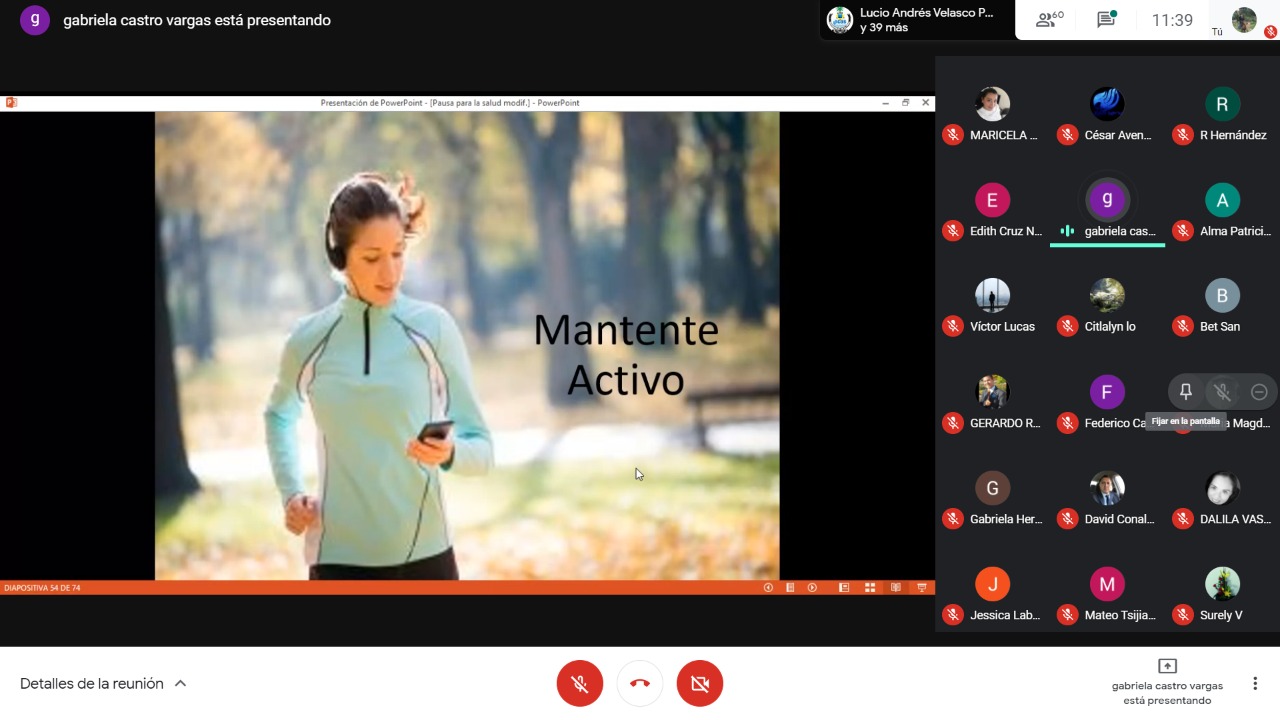The height and width of the screenshot is (720, 1280).
Task: Click Surely V participant avatar
Action: coord(1222,584)
